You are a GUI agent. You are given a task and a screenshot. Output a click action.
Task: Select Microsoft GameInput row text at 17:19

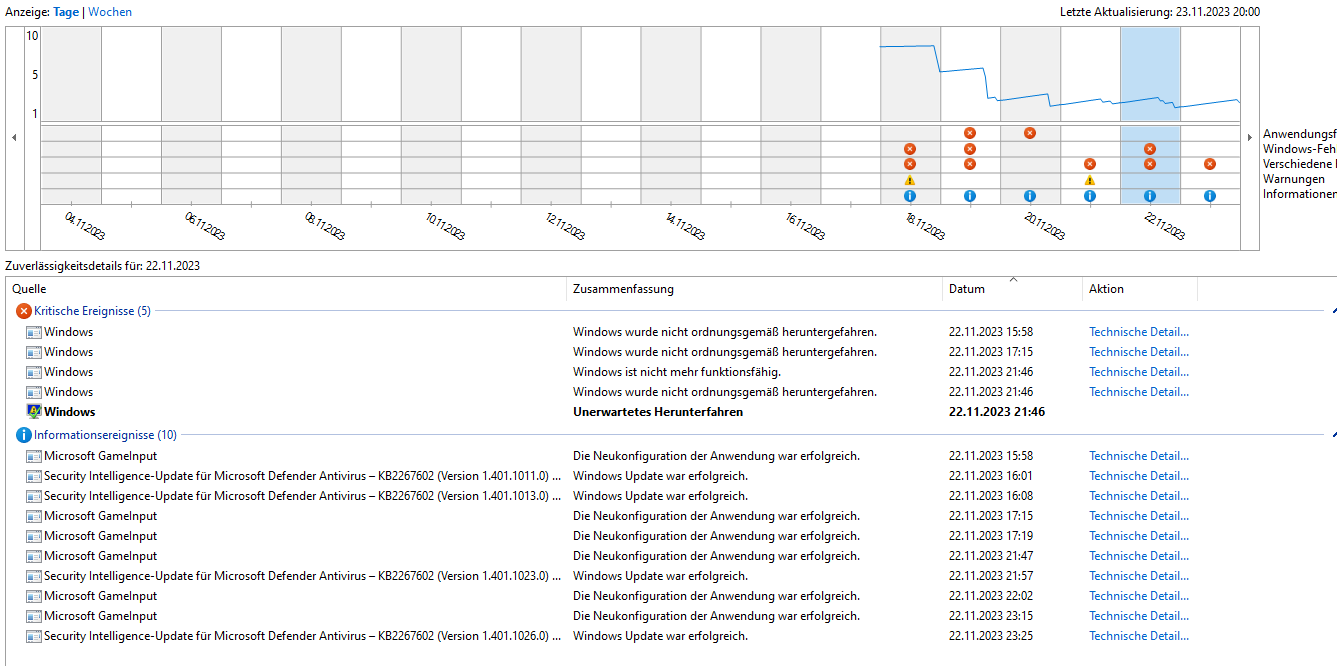tap(100, 536)
